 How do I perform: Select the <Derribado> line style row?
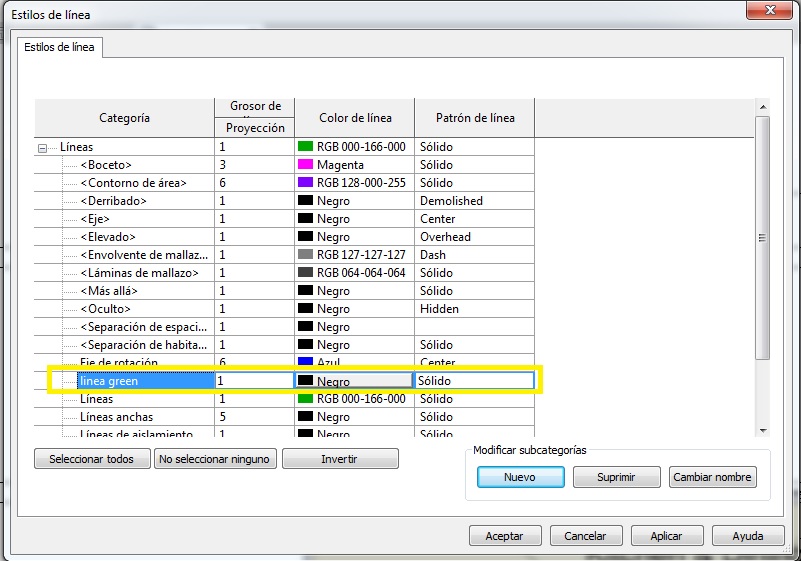point(113,201)
